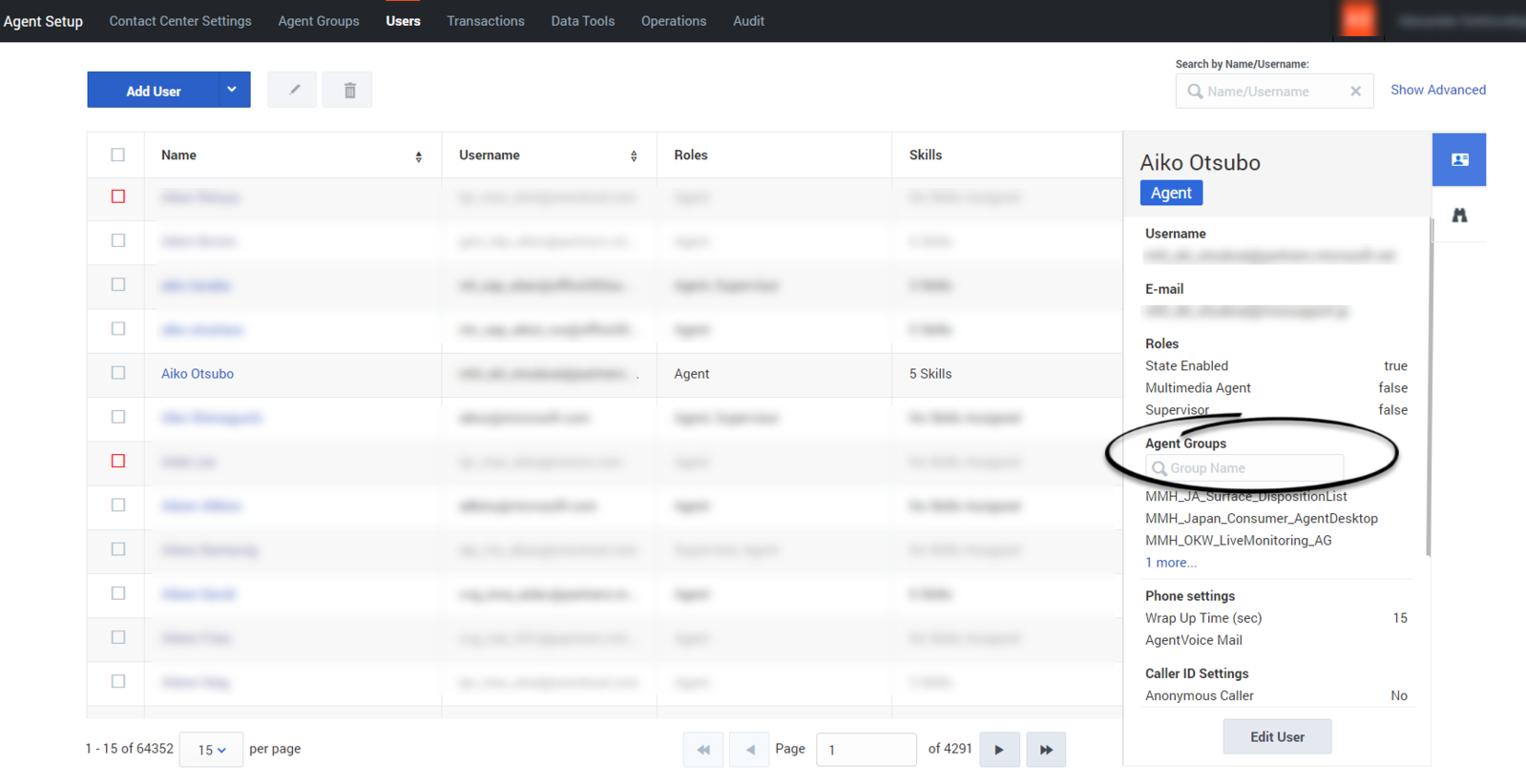This screenshot has height=784, width=1526.
Task: Sort by the Name column arrows
Action: click(419, 156)
